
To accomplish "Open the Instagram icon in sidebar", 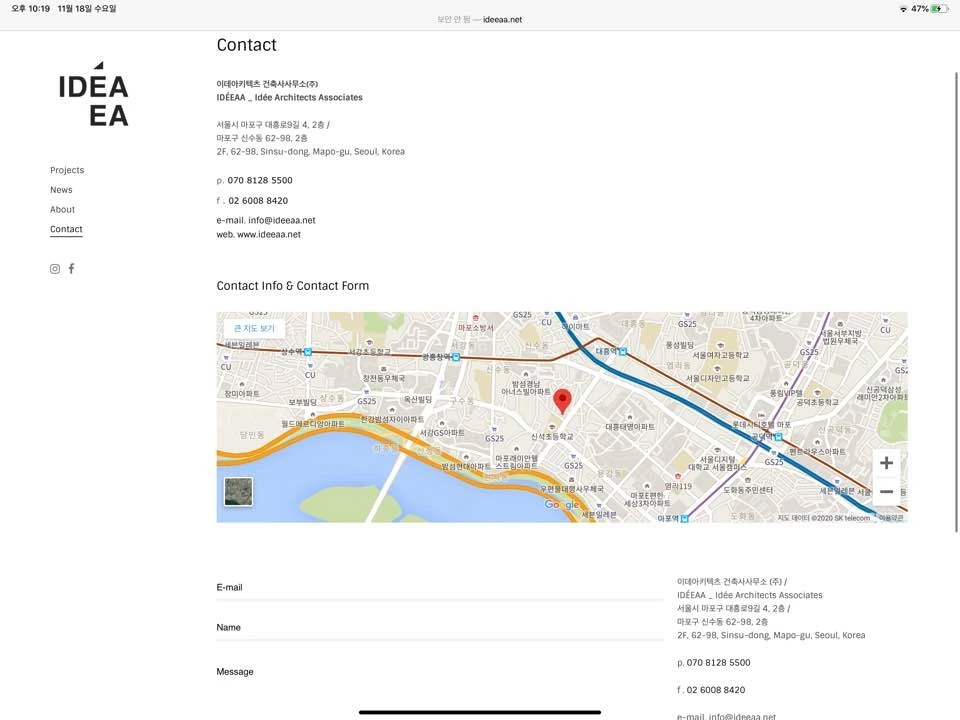I will tap(55, 269).
